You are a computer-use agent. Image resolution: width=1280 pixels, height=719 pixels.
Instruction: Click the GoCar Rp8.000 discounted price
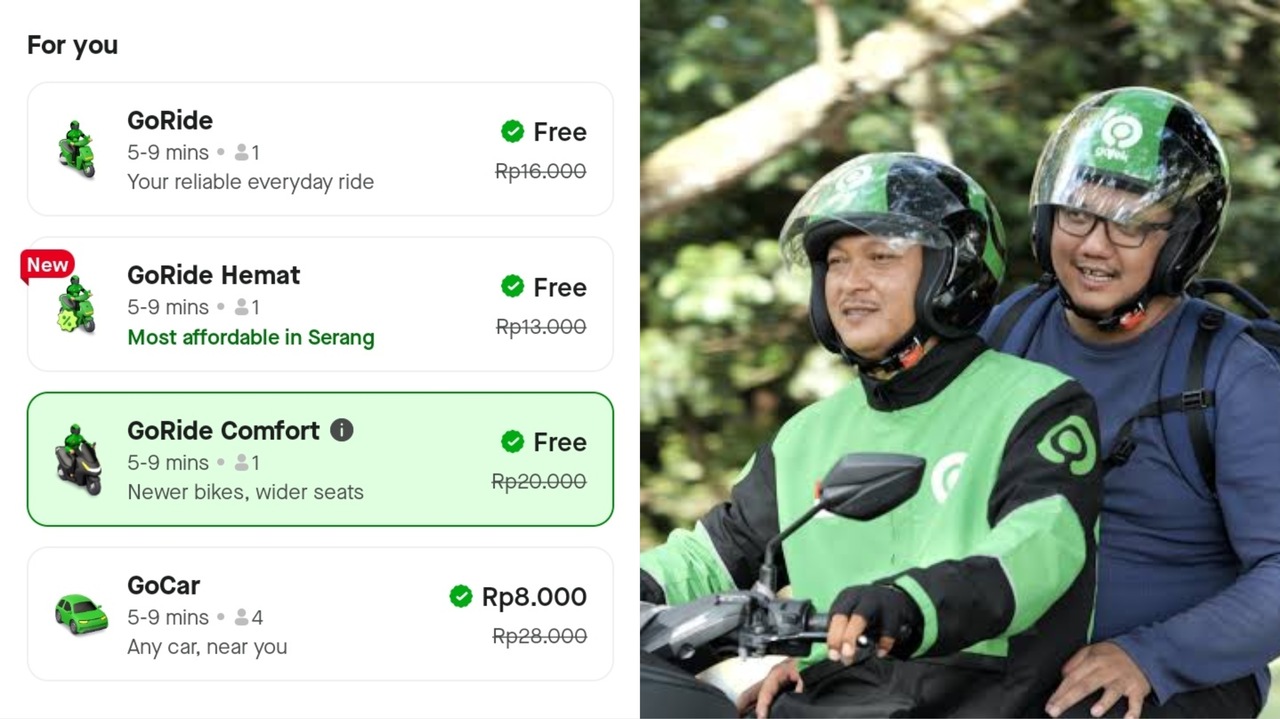tap(534, 597)
